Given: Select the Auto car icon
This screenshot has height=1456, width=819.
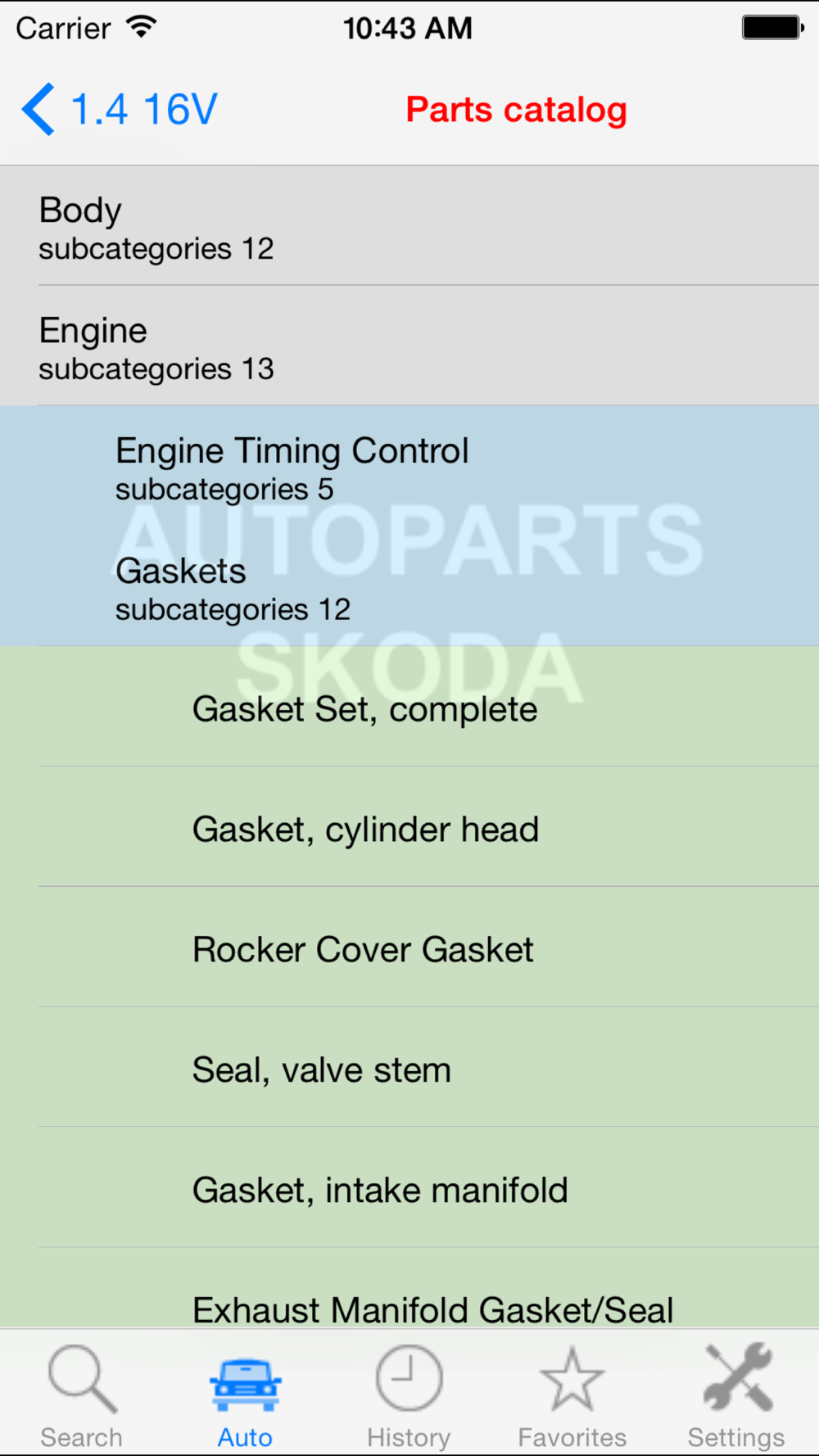Looking at the screenshot, I should point(246,1385).
